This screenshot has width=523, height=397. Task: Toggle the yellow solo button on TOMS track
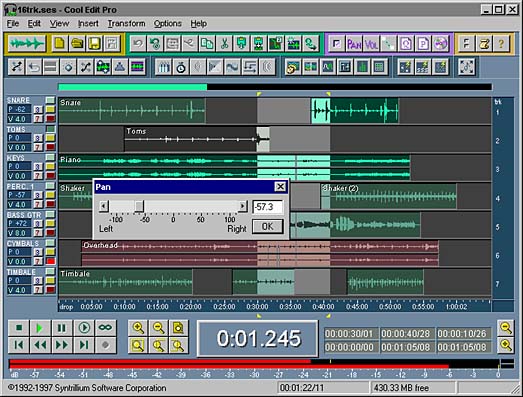click(50, 138)
